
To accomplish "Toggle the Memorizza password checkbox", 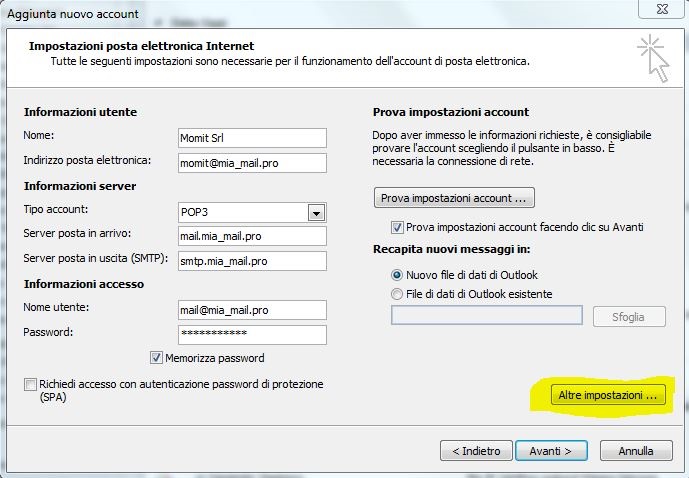I will (x=157, y=358).
